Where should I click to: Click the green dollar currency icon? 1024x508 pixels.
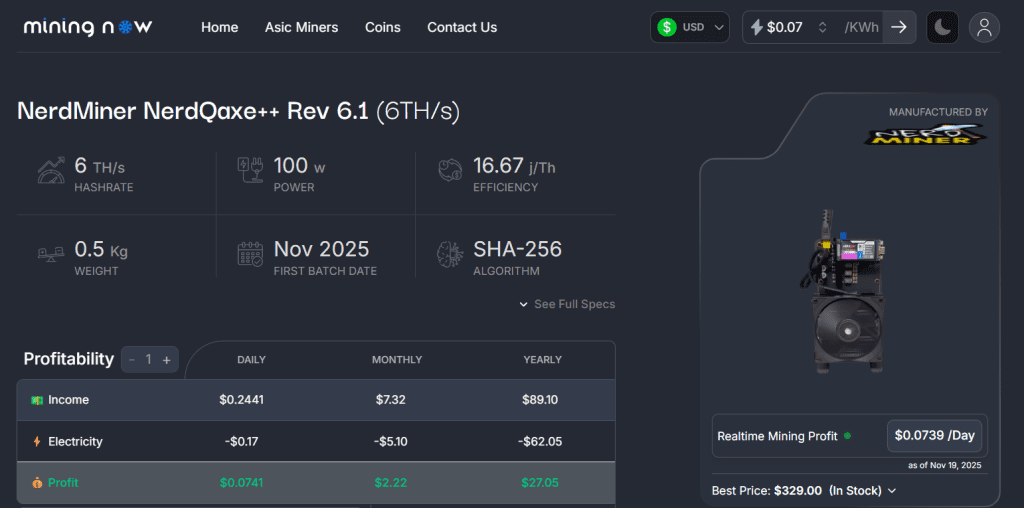pos(667,27)
